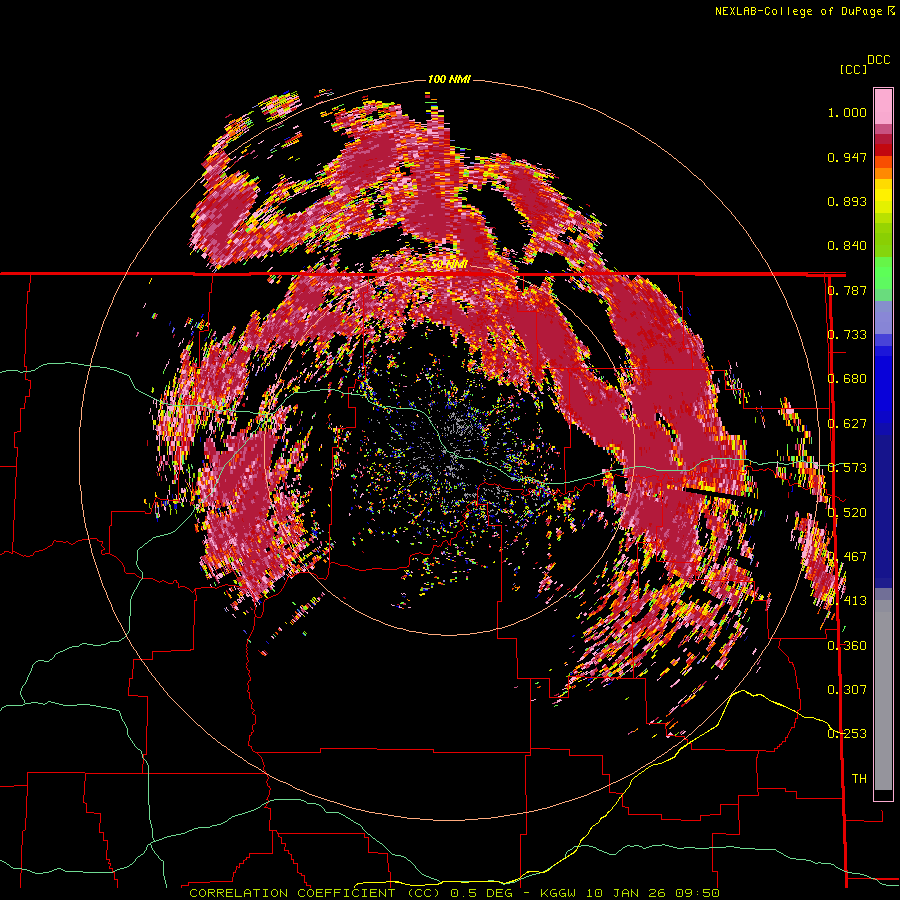Select the 0.253 legend value
900x900 pixels.
pyautogui.click(x=847, y=734)
